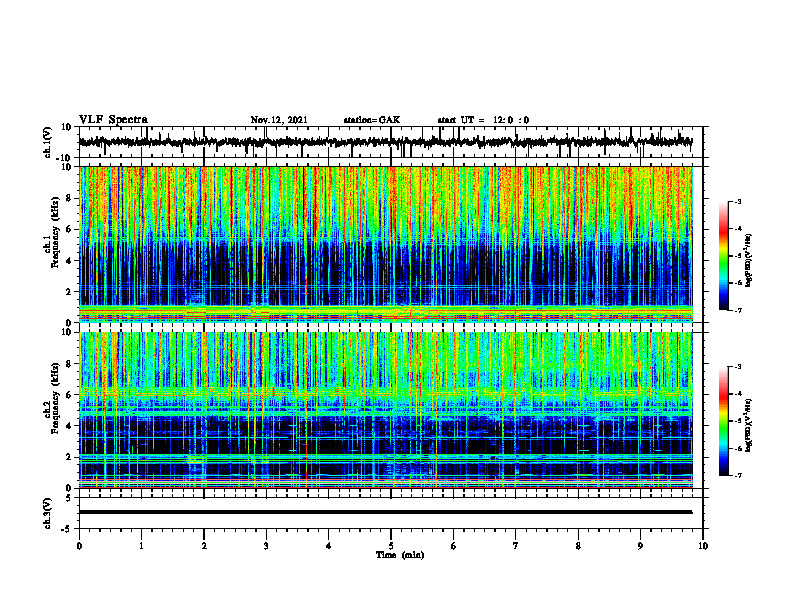Click the time axis tick label "10"
The width and height of the screenshot is (792, 612).
tap(703, 546)
